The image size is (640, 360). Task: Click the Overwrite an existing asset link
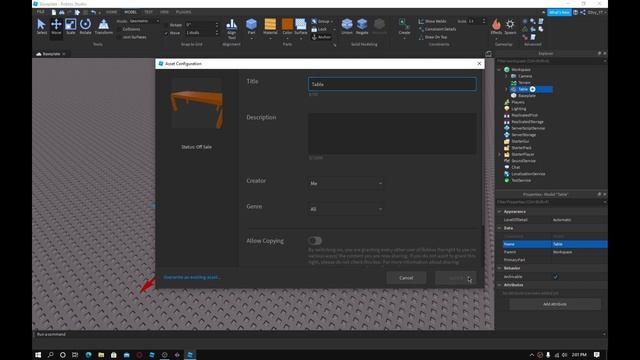click(192, 278)
